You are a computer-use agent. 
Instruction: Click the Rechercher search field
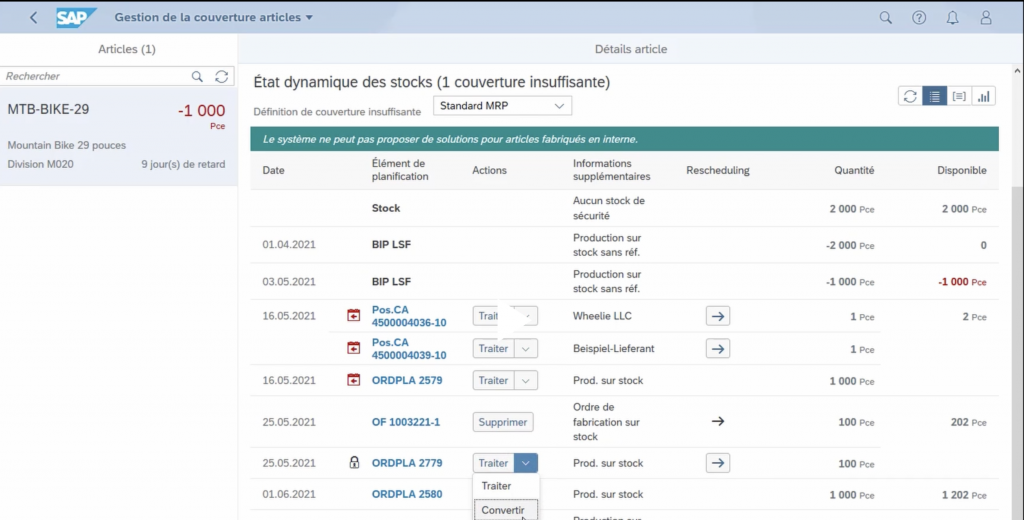[x=95, y=77]
